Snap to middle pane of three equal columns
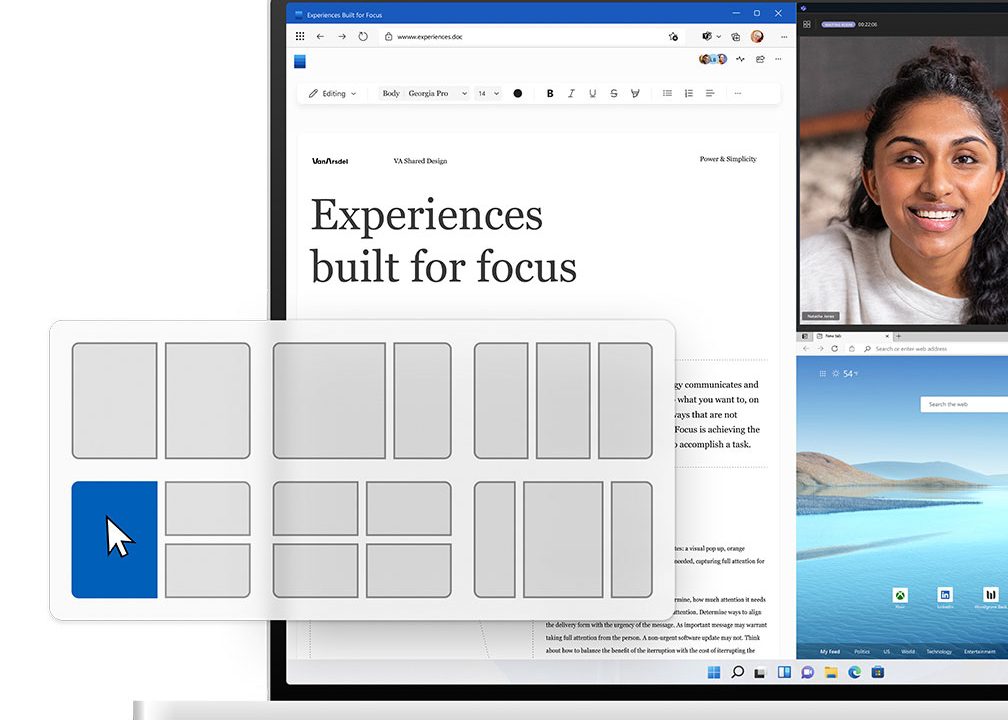Viewport: 1008px width, 720px height. pyautogui.click(x=563, y=400)
